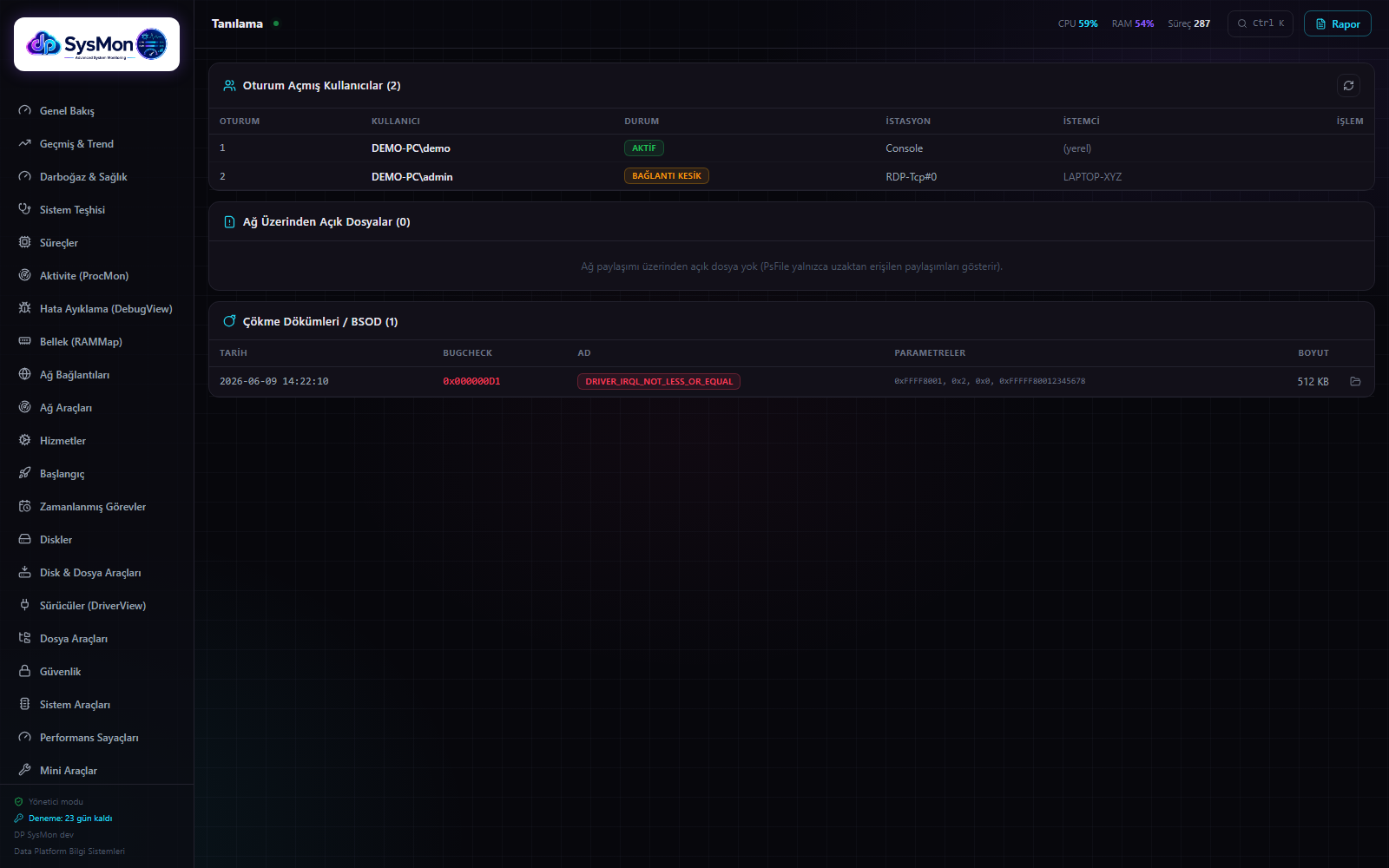Click bugcheck code 0x000000D1
This screenshot has width=1389, height=868.
click(x=471, y=381)
